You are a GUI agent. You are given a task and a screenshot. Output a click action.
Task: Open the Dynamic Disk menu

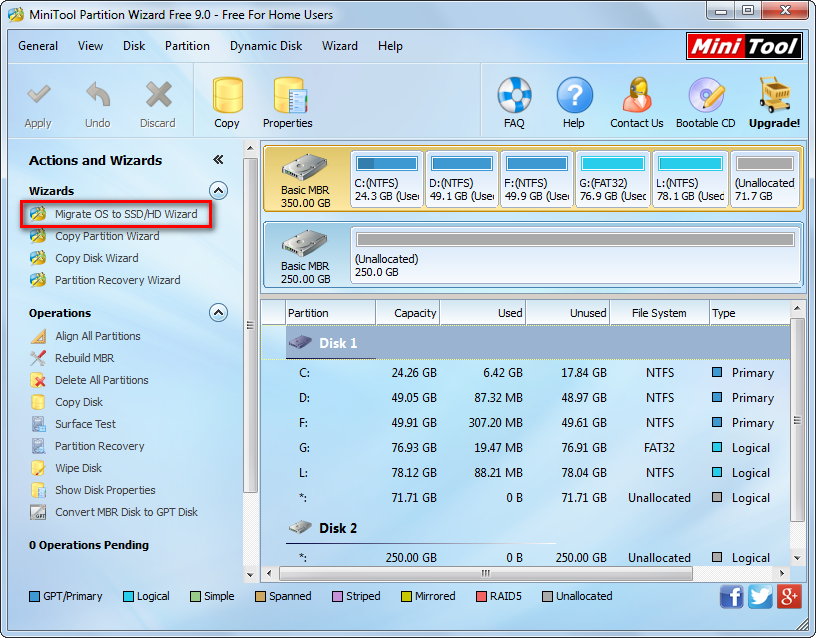[266, 46]
